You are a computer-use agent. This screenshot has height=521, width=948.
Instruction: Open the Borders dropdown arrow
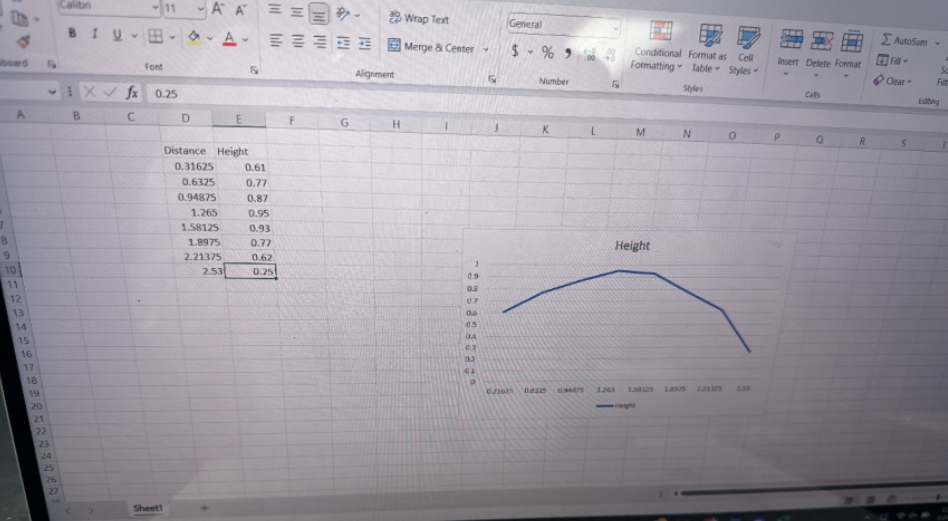point(172,37)
